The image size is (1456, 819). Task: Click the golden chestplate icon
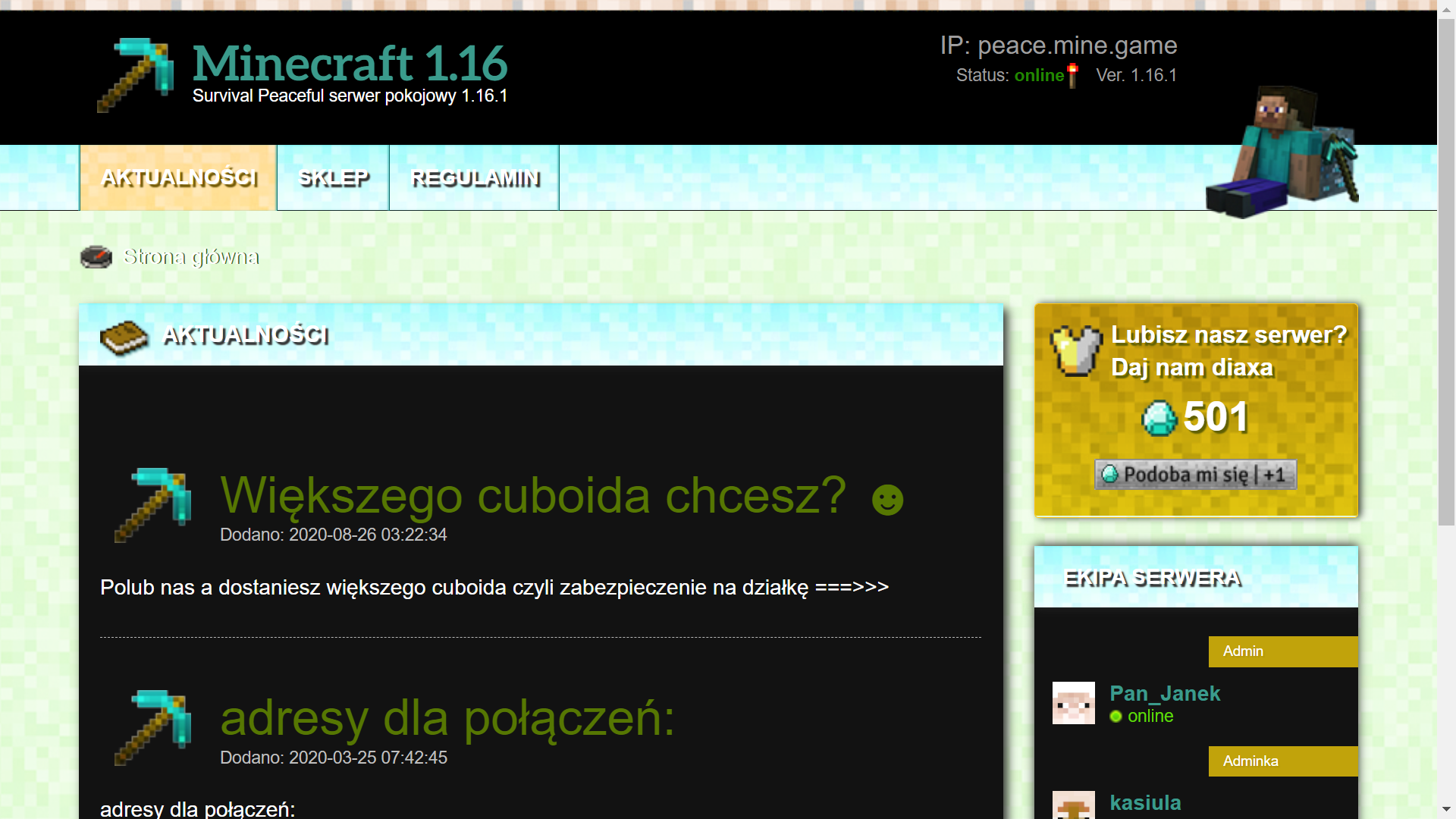point(1076,350)
